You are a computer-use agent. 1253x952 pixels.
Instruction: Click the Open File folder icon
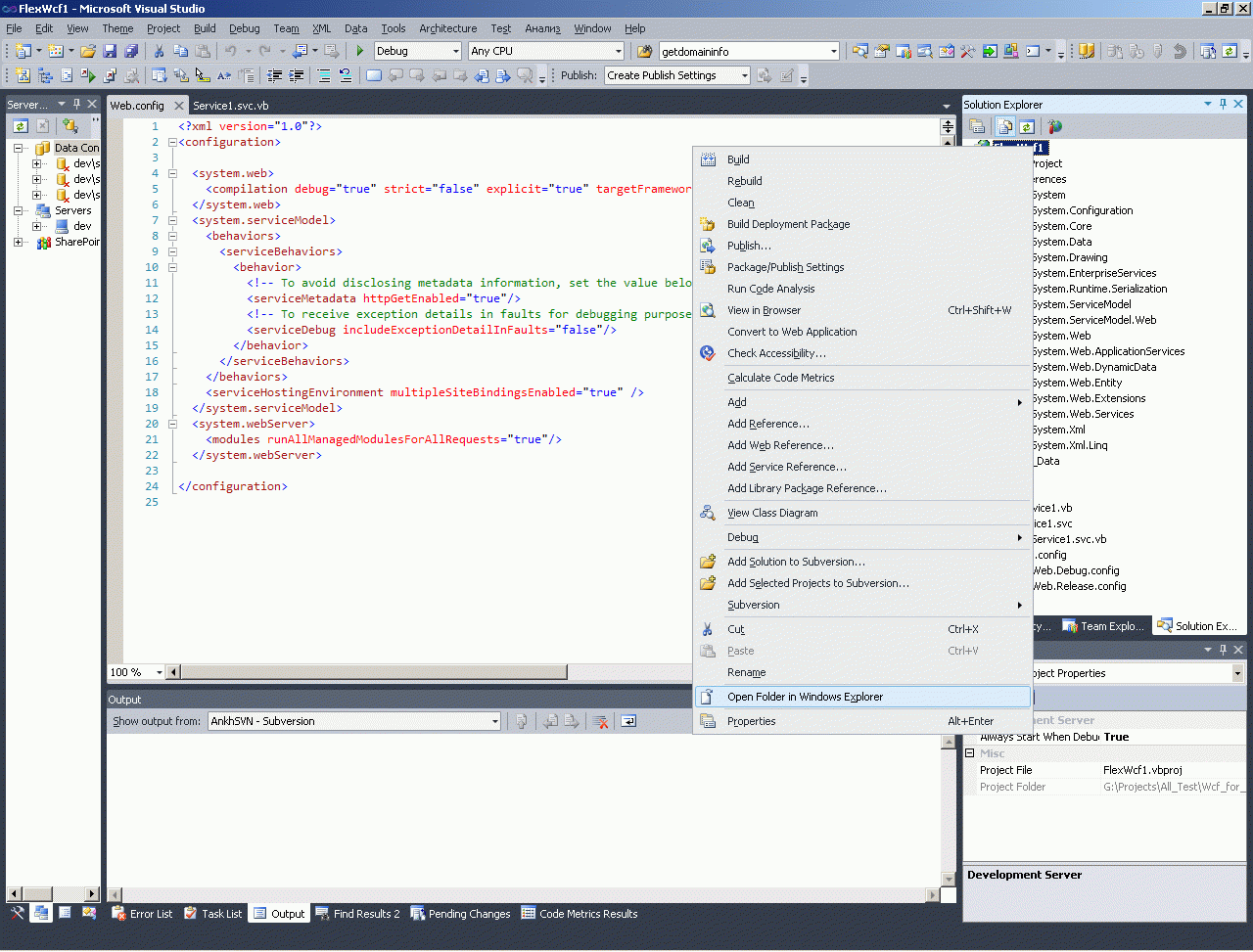(88, 51)
